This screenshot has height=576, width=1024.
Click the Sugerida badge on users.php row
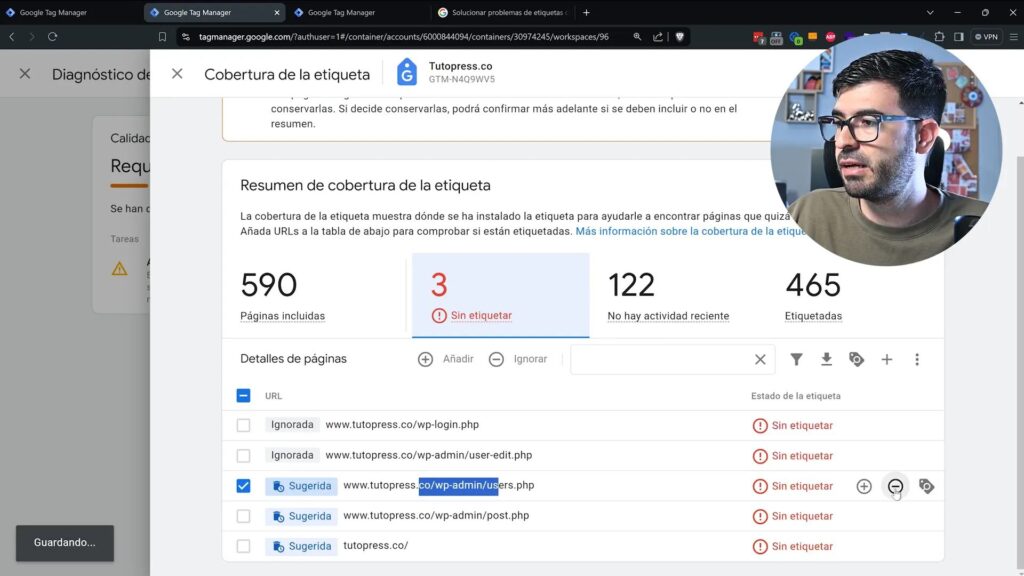tap(302, 486)
